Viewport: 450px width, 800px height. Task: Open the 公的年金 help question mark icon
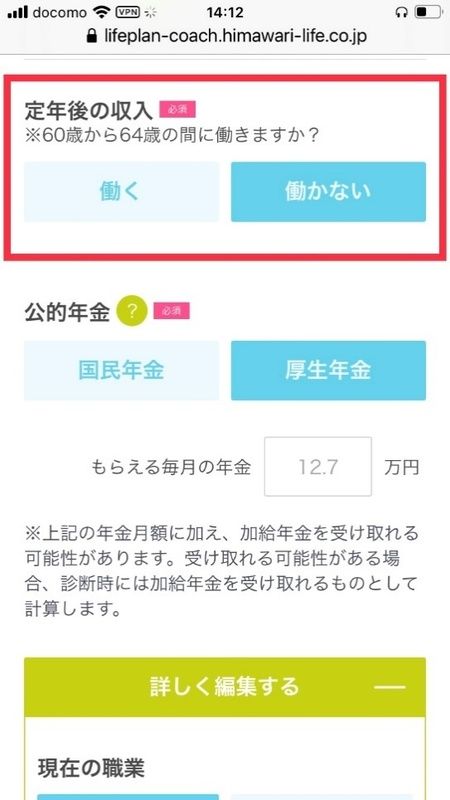tap(132, 312)
